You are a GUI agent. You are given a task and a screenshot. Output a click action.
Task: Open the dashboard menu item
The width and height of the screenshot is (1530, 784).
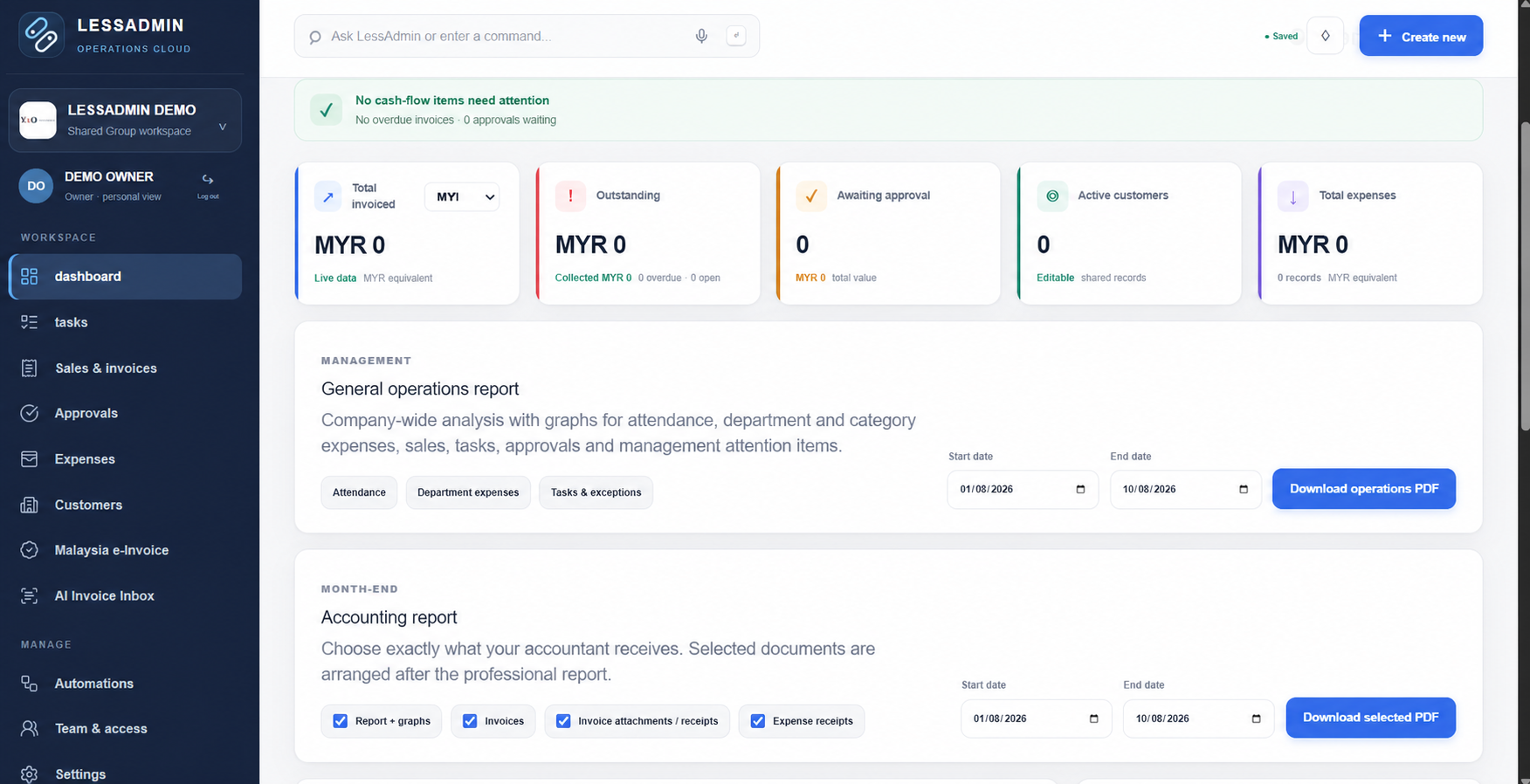[x=125, y=277]
